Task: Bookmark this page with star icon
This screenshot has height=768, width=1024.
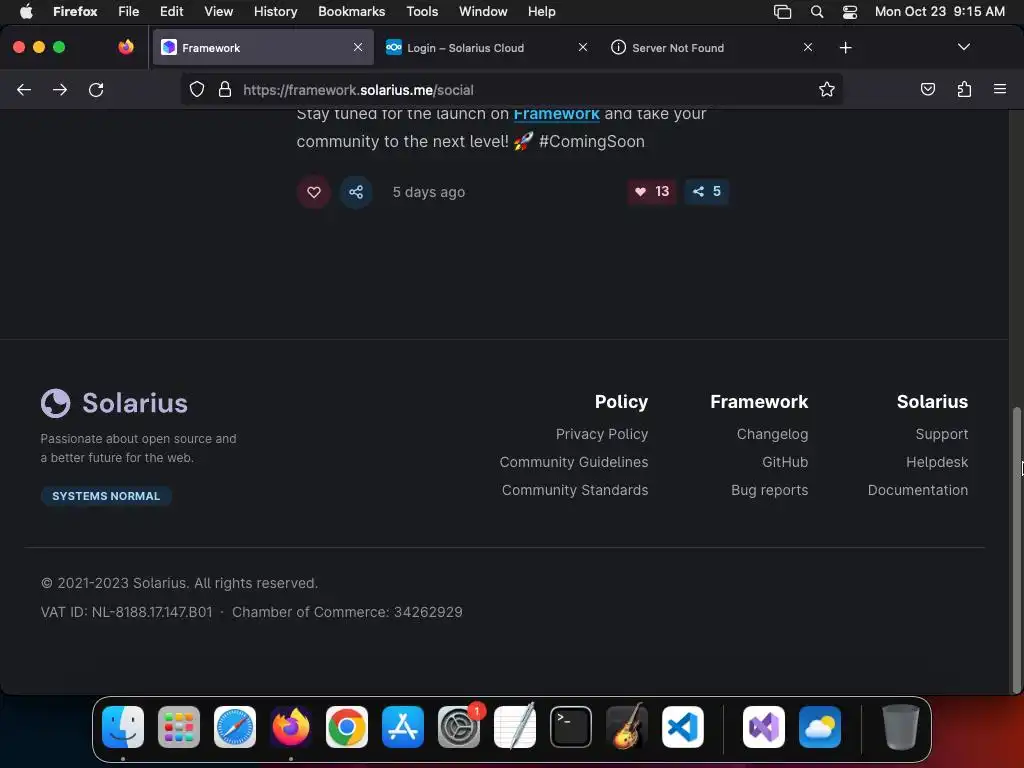Action: [827, 89]
